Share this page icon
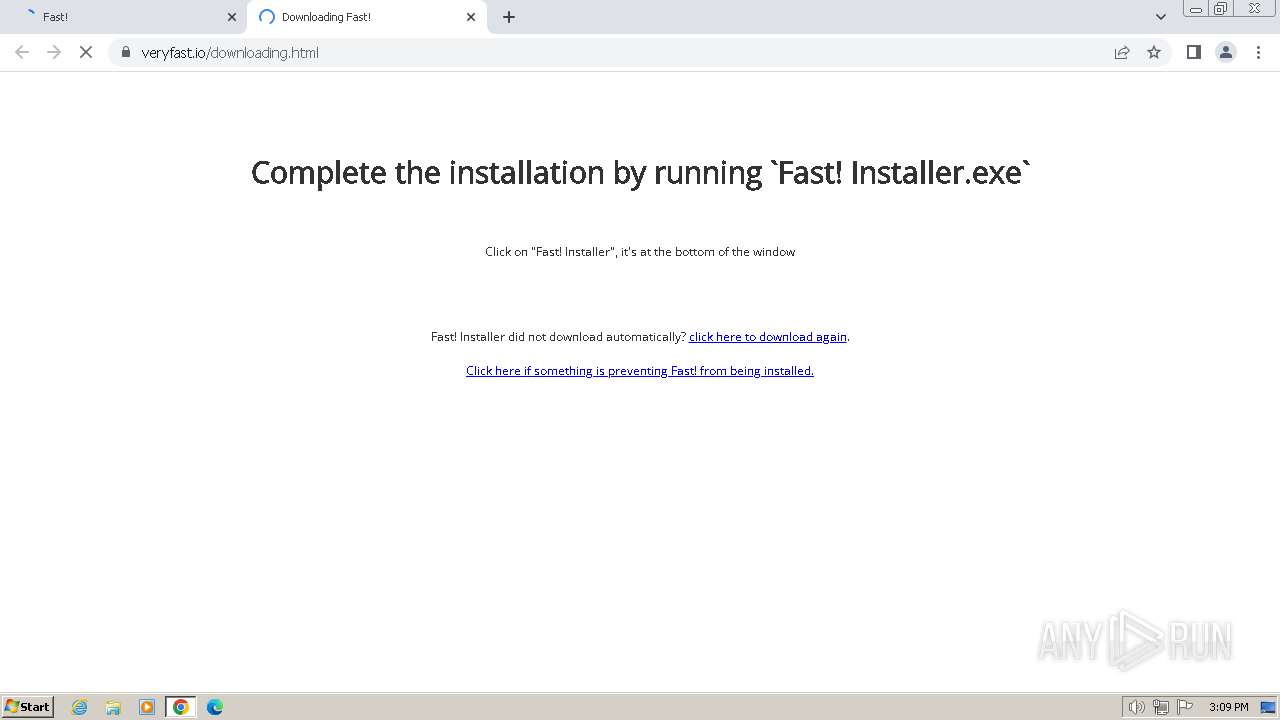Viewport: 1280px width, 720px height. (1122, 52)
